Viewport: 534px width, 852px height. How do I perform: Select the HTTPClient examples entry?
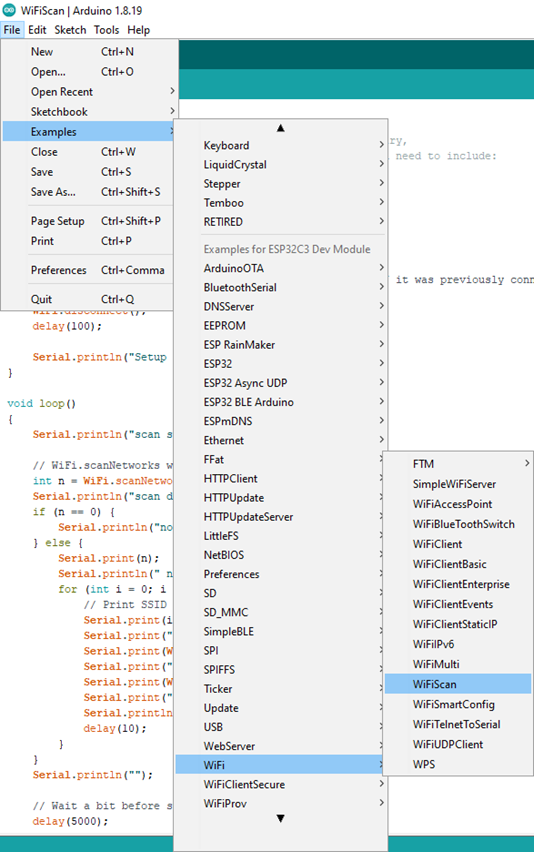coord(280,479)
